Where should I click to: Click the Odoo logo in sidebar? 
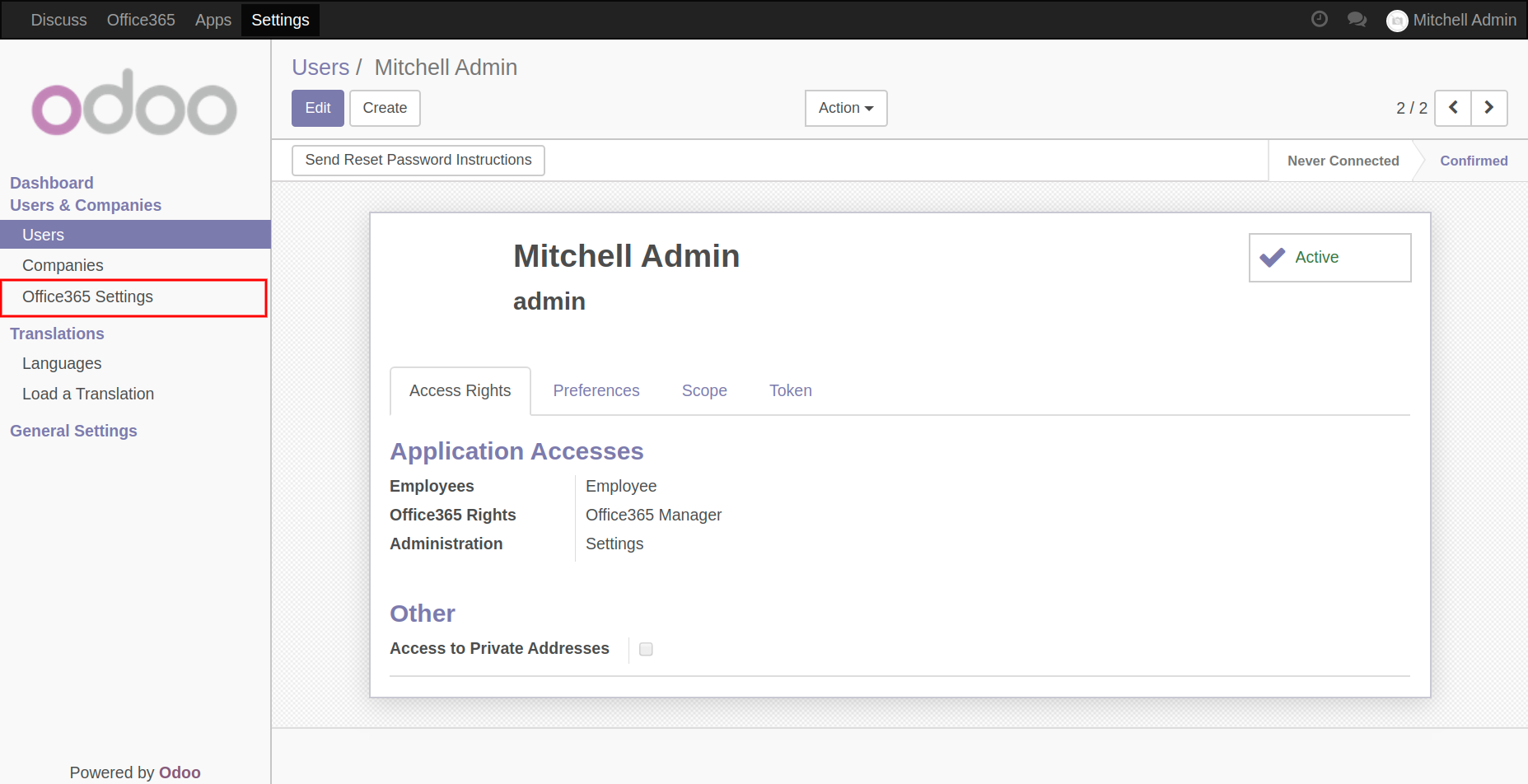point(134,103)
